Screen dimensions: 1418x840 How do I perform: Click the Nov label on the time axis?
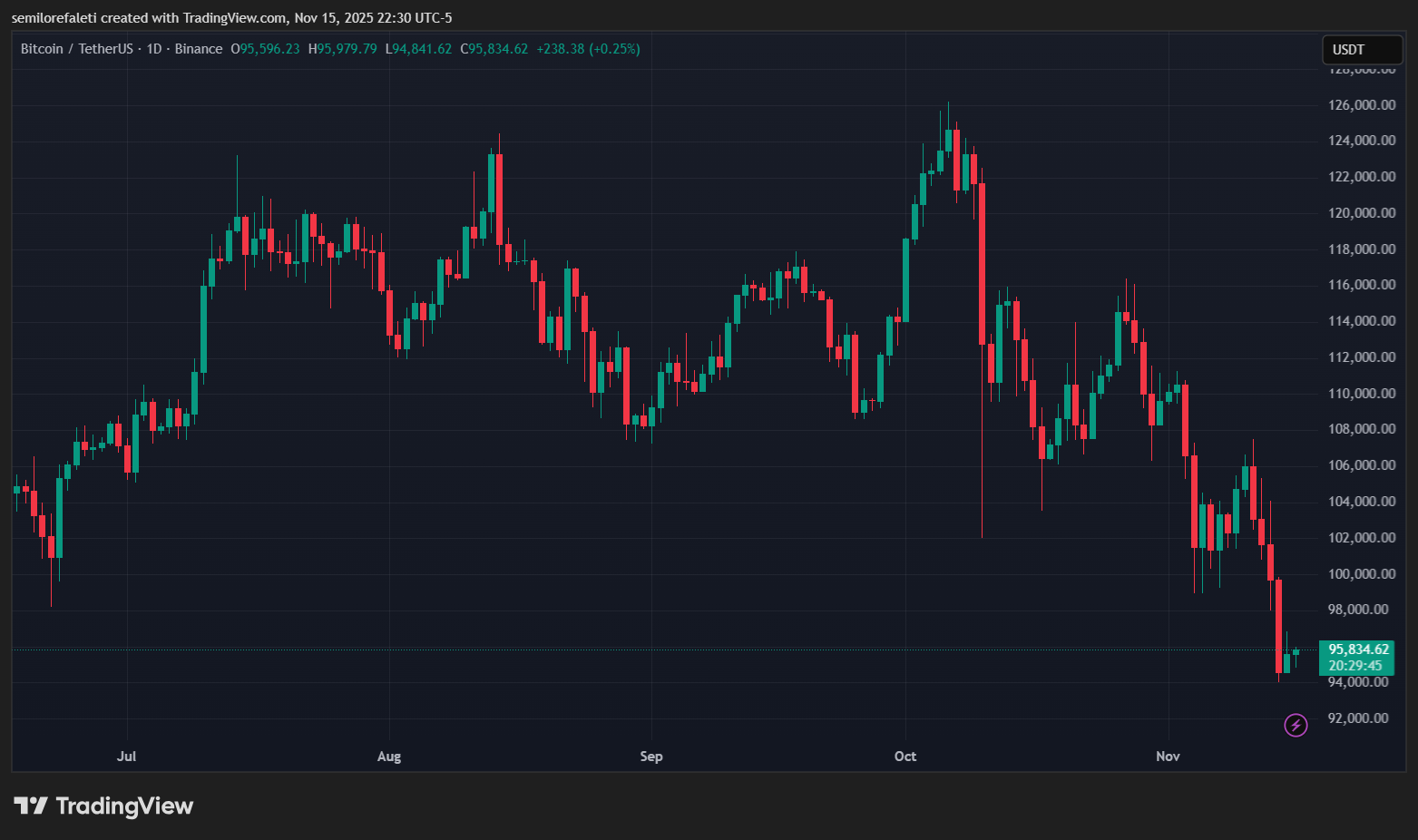1168,756
